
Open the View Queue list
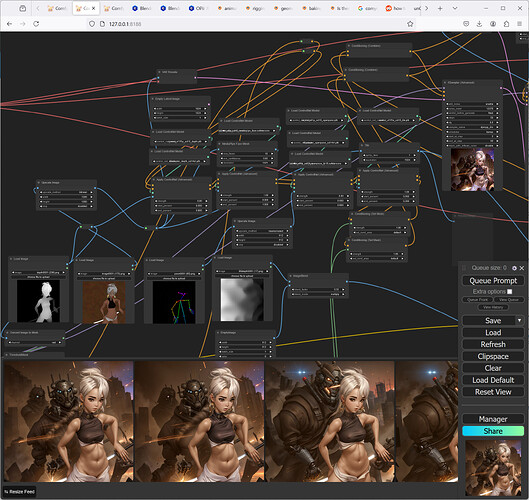pos(508,300)
